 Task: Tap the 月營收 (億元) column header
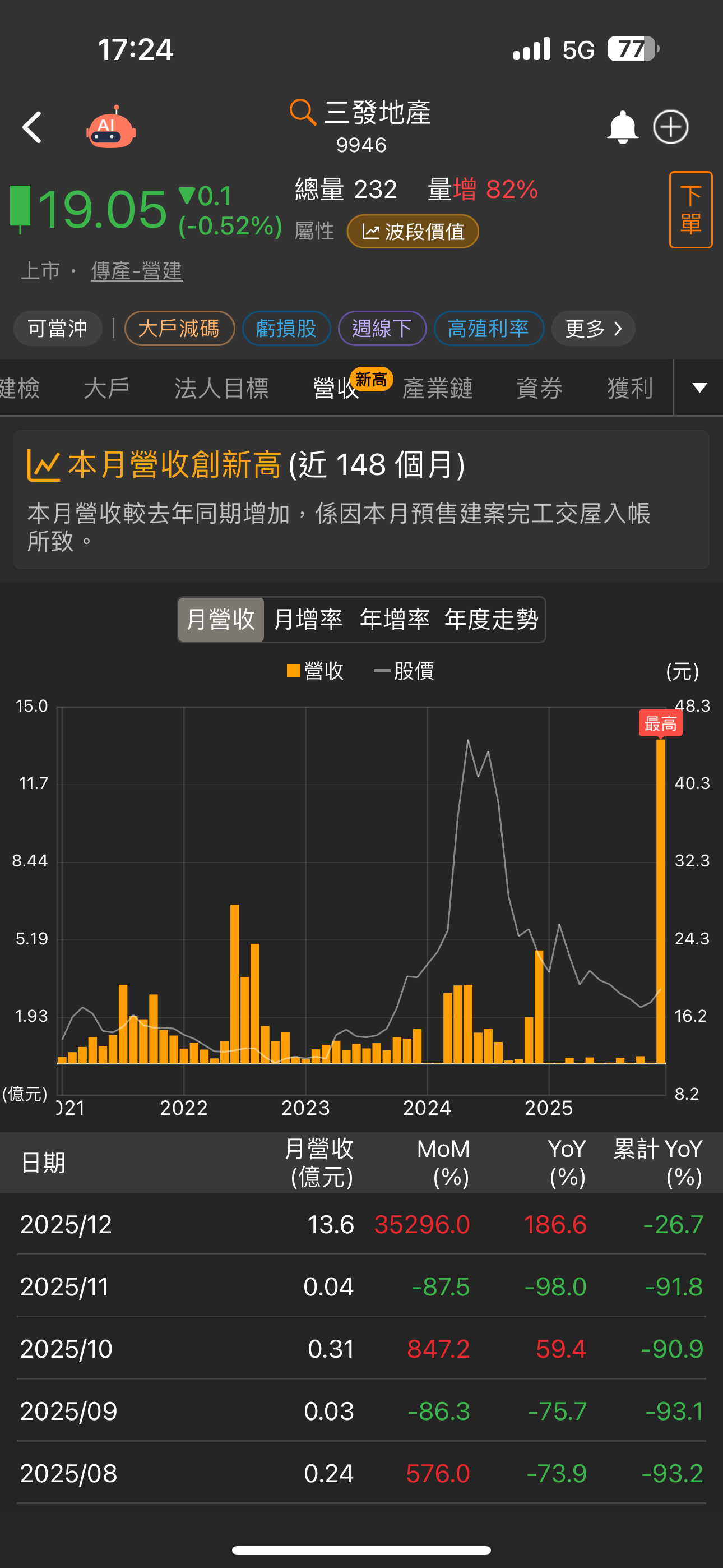(x=319, y=1163)
